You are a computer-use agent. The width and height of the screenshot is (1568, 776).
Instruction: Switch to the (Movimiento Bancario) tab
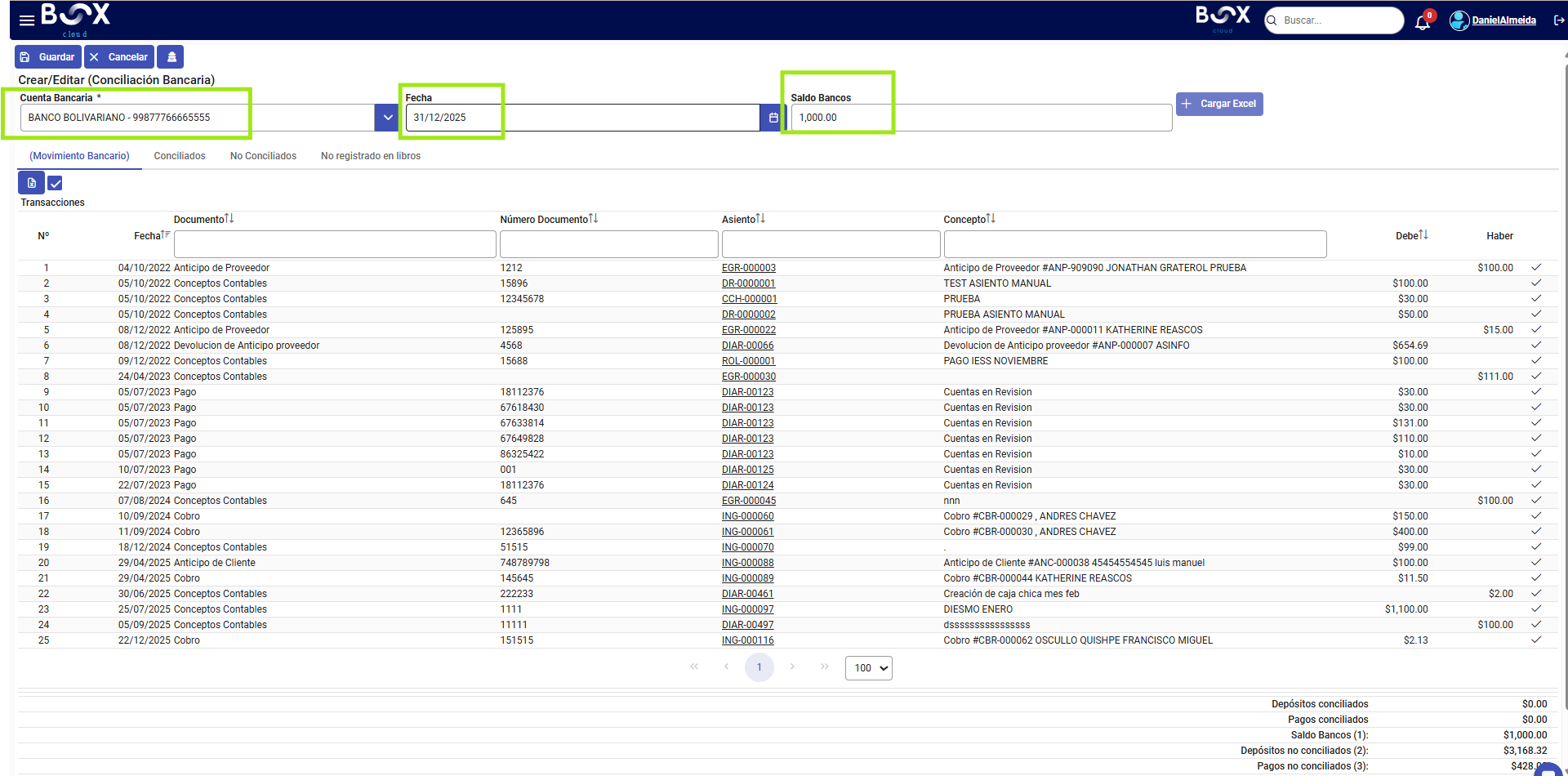[x=79, y=156]
